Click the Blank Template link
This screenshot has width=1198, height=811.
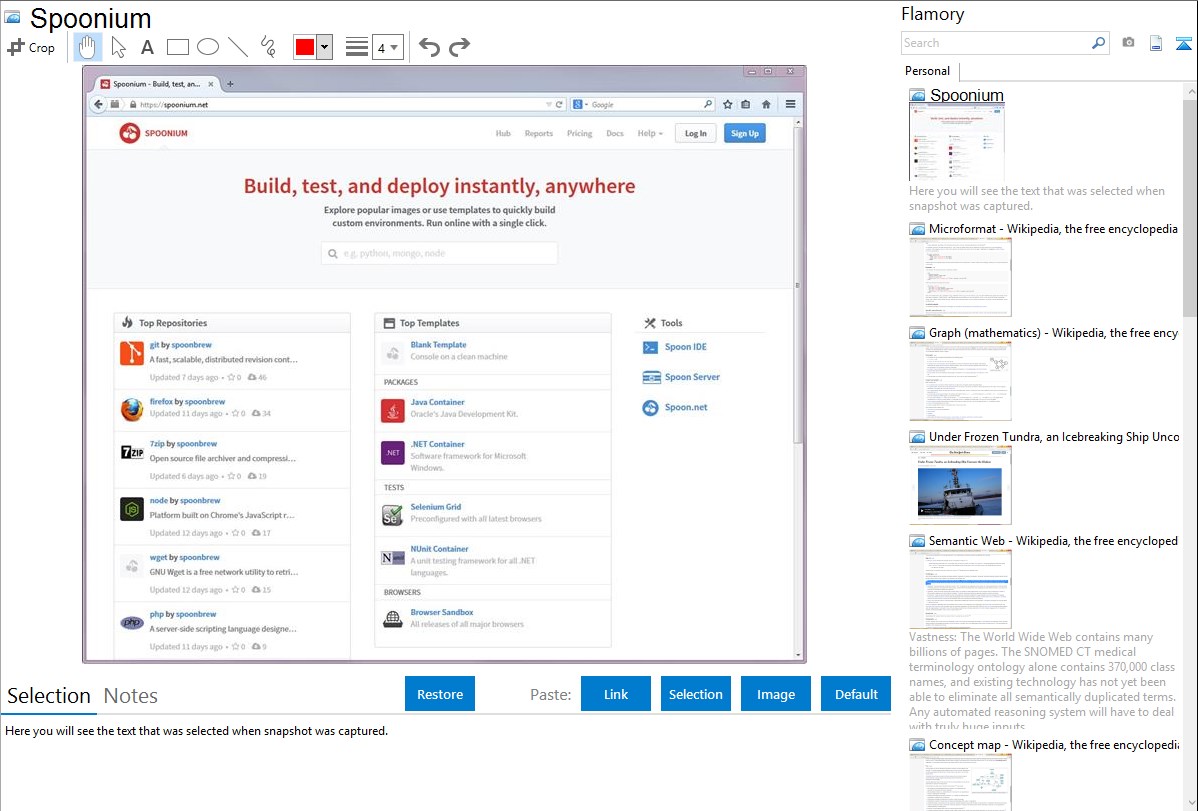click(438, 345)
